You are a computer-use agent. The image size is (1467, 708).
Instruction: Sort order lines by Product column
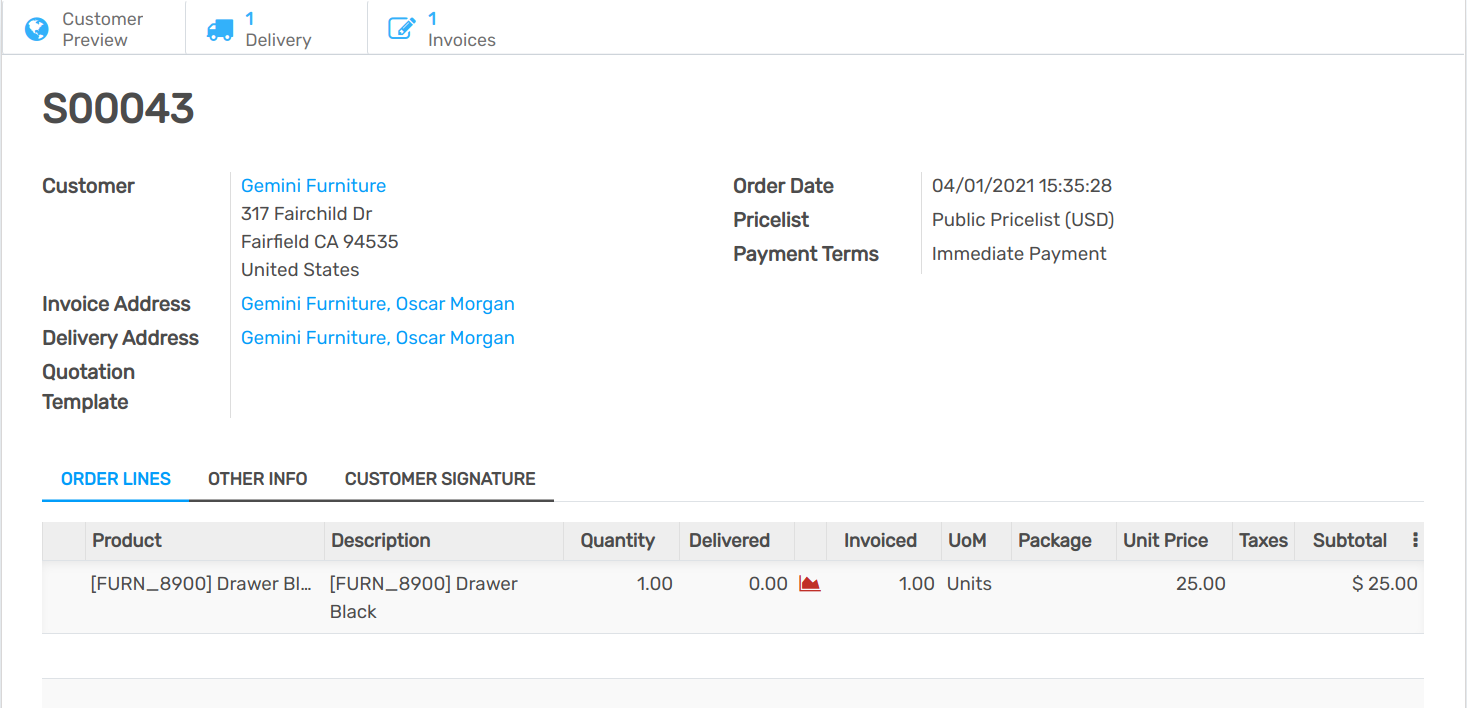click(127, 540)
